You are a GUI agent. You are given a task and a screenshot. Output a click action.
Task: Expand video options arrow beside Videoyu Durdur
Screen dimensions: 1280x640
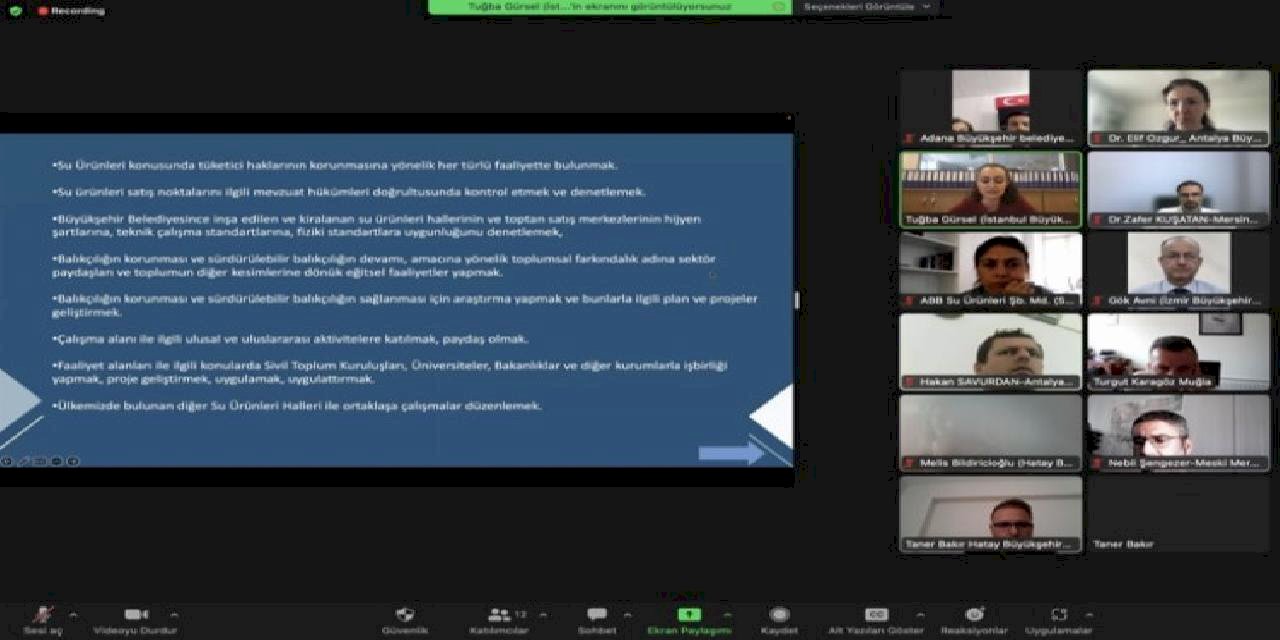tap(174, 615)
